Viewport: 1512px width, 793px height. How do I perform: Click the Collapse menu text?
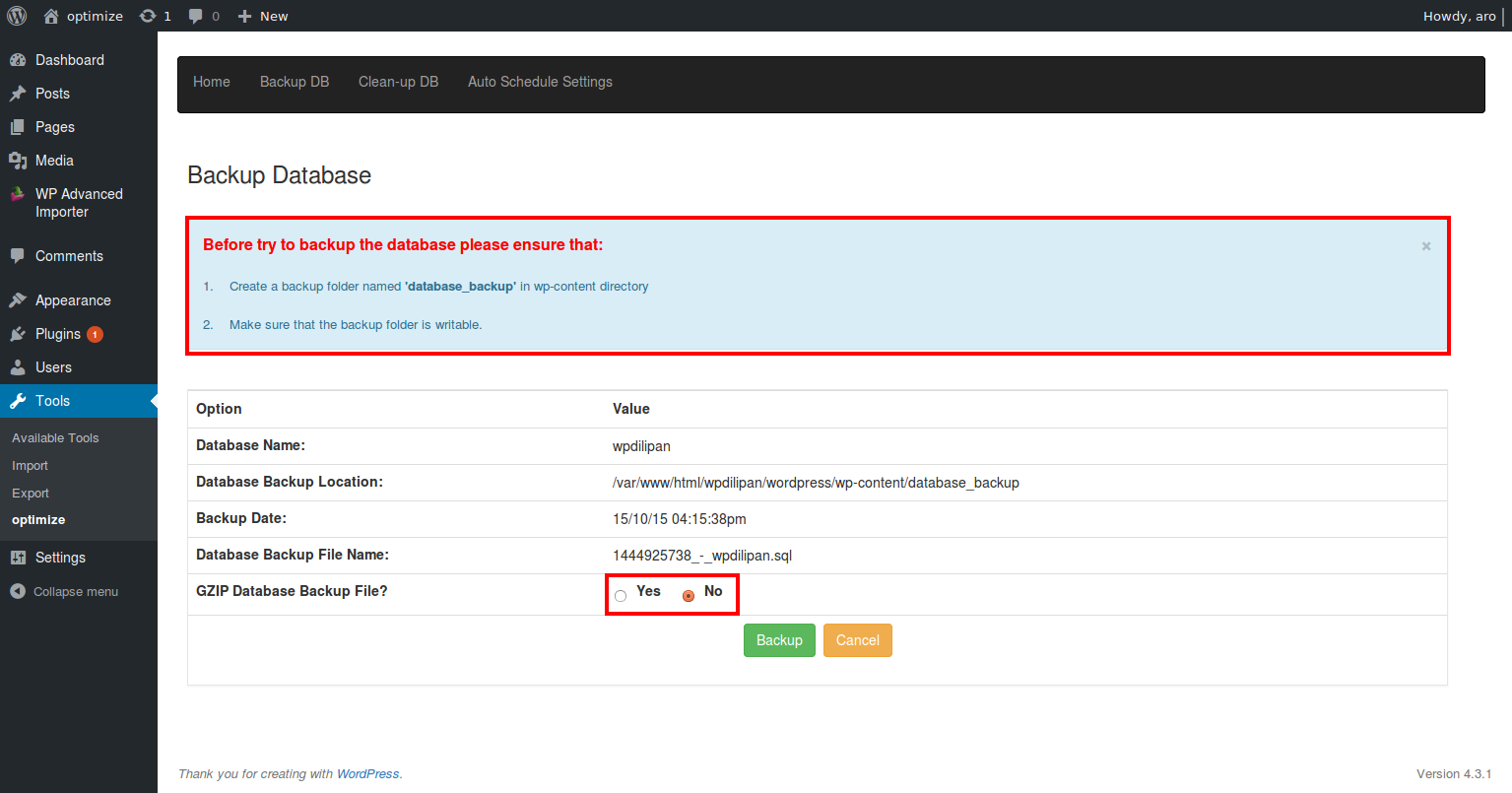tap(76, 592)
